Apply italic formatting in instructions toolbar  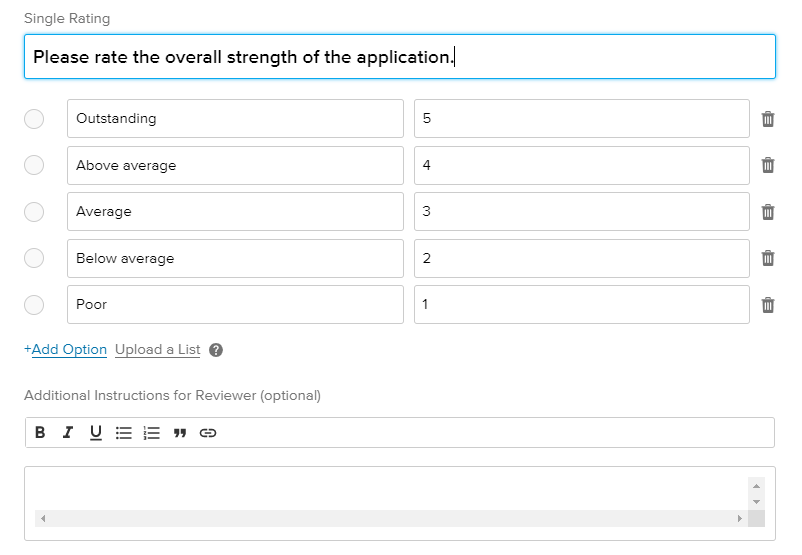(68, 433)
